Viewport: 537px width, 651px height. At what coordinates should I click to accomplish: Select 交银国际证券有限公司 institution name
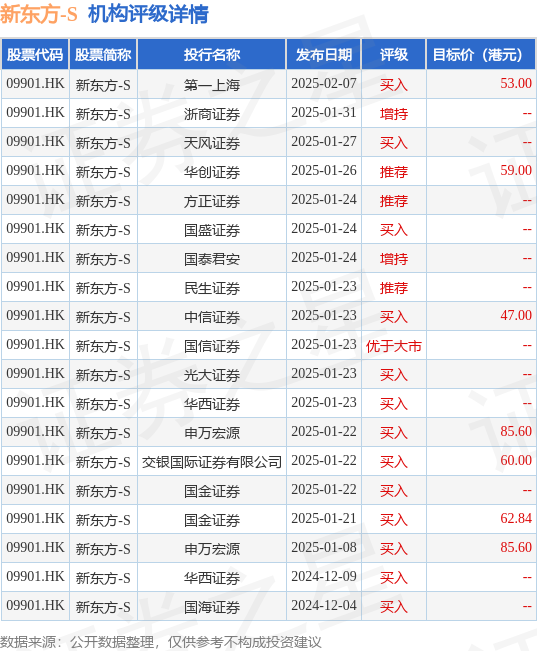point(212,462)
